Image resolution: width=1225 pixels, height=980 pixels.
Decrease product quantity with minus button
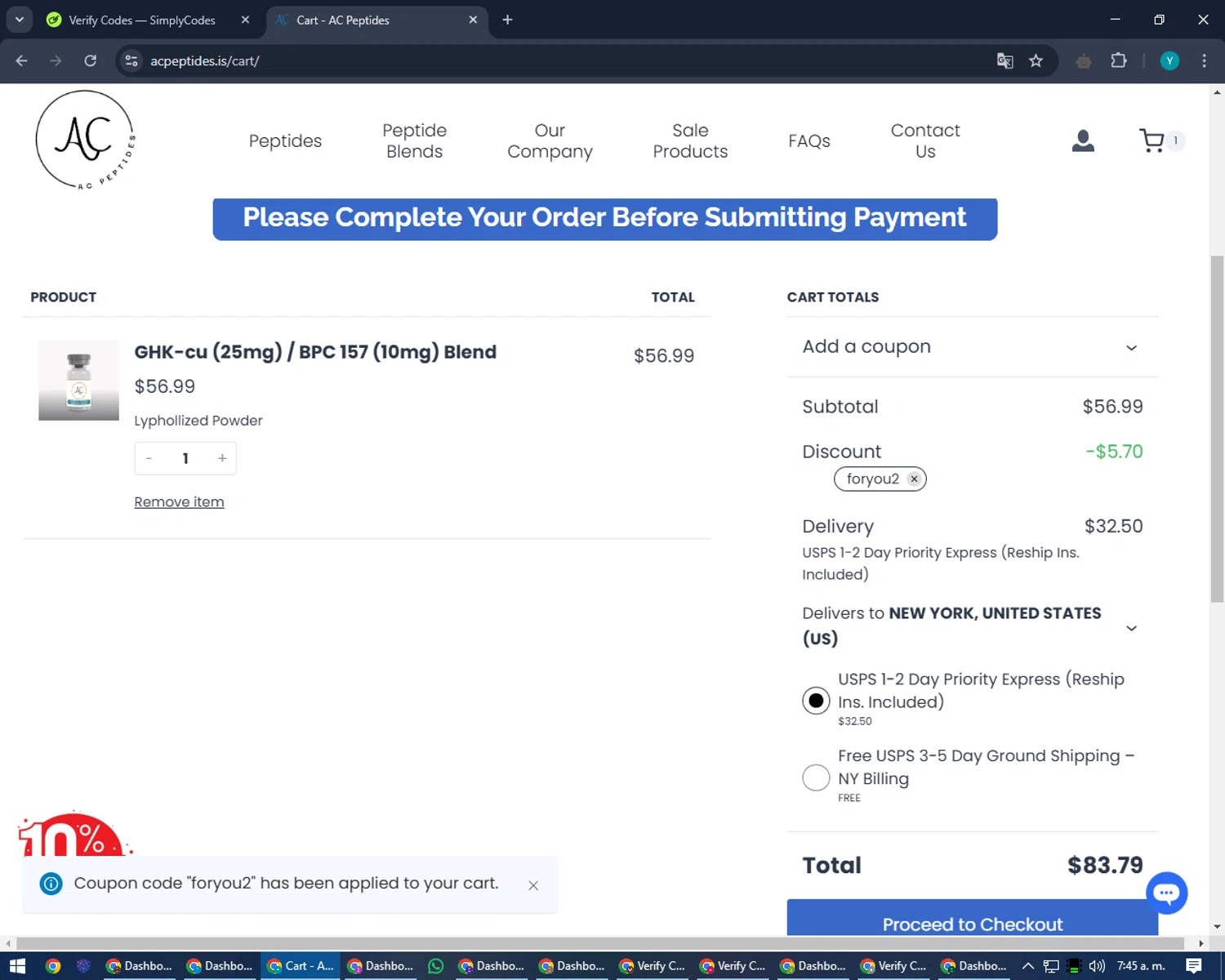149,458
